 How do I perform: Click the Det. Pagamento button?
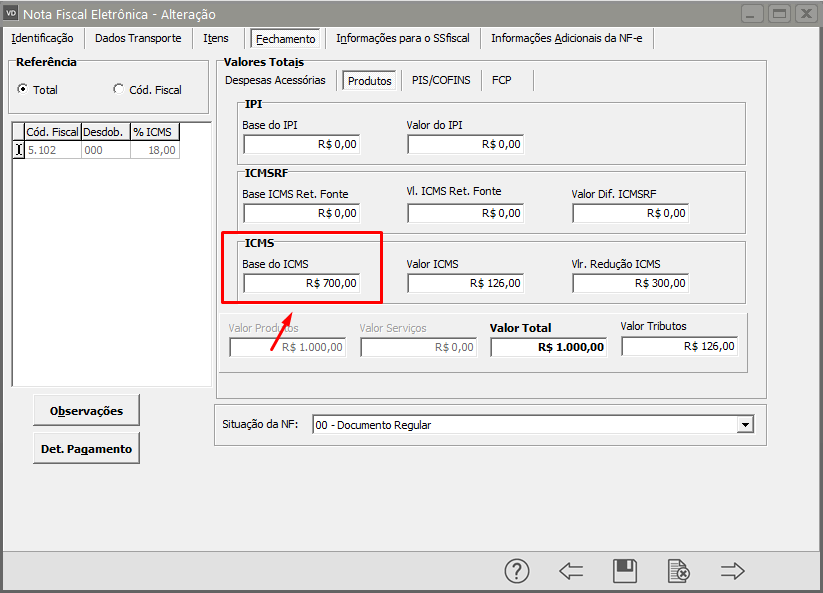pos(86,449)
